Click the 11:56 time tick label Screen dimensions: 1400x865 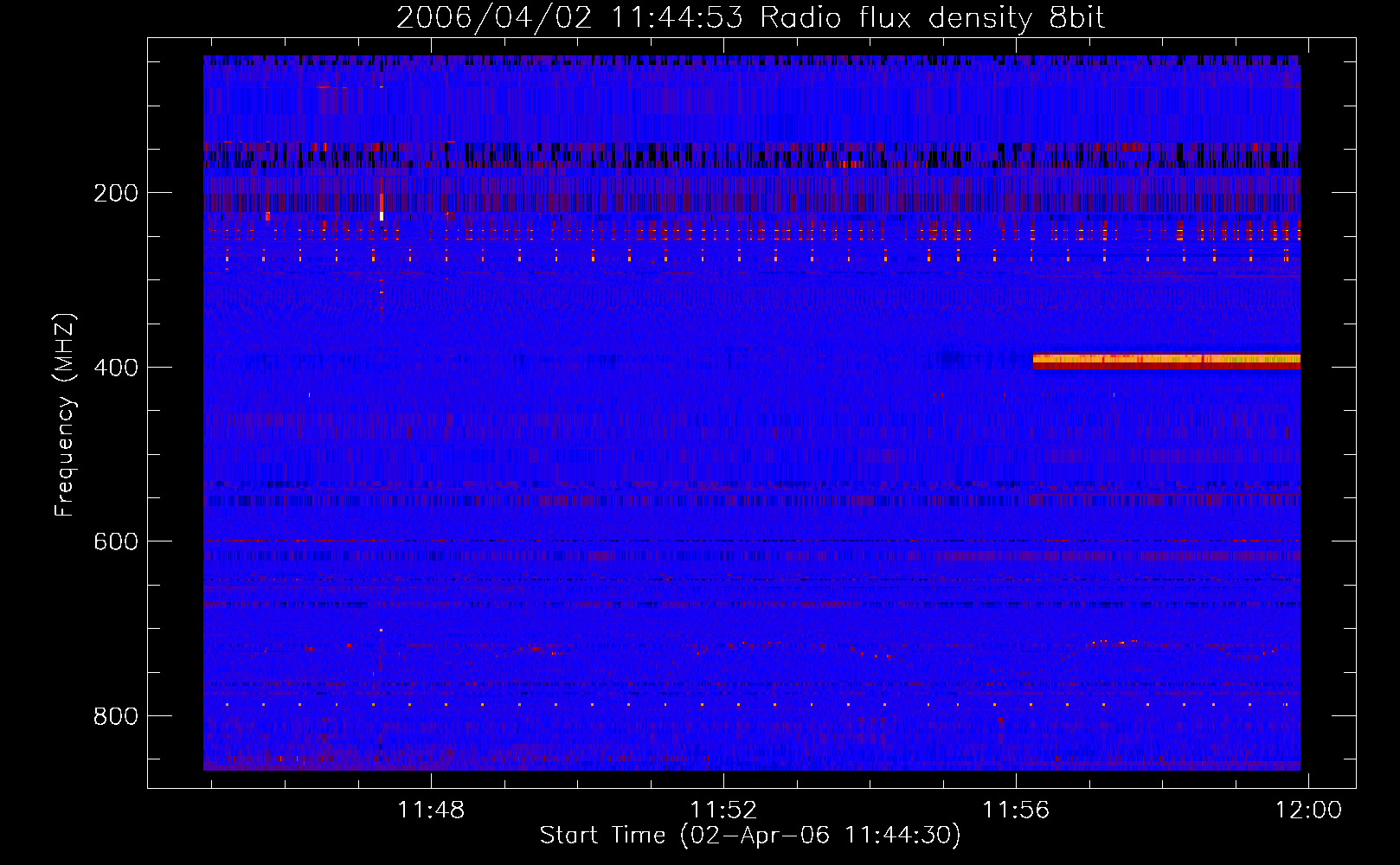coord(1015,810)
